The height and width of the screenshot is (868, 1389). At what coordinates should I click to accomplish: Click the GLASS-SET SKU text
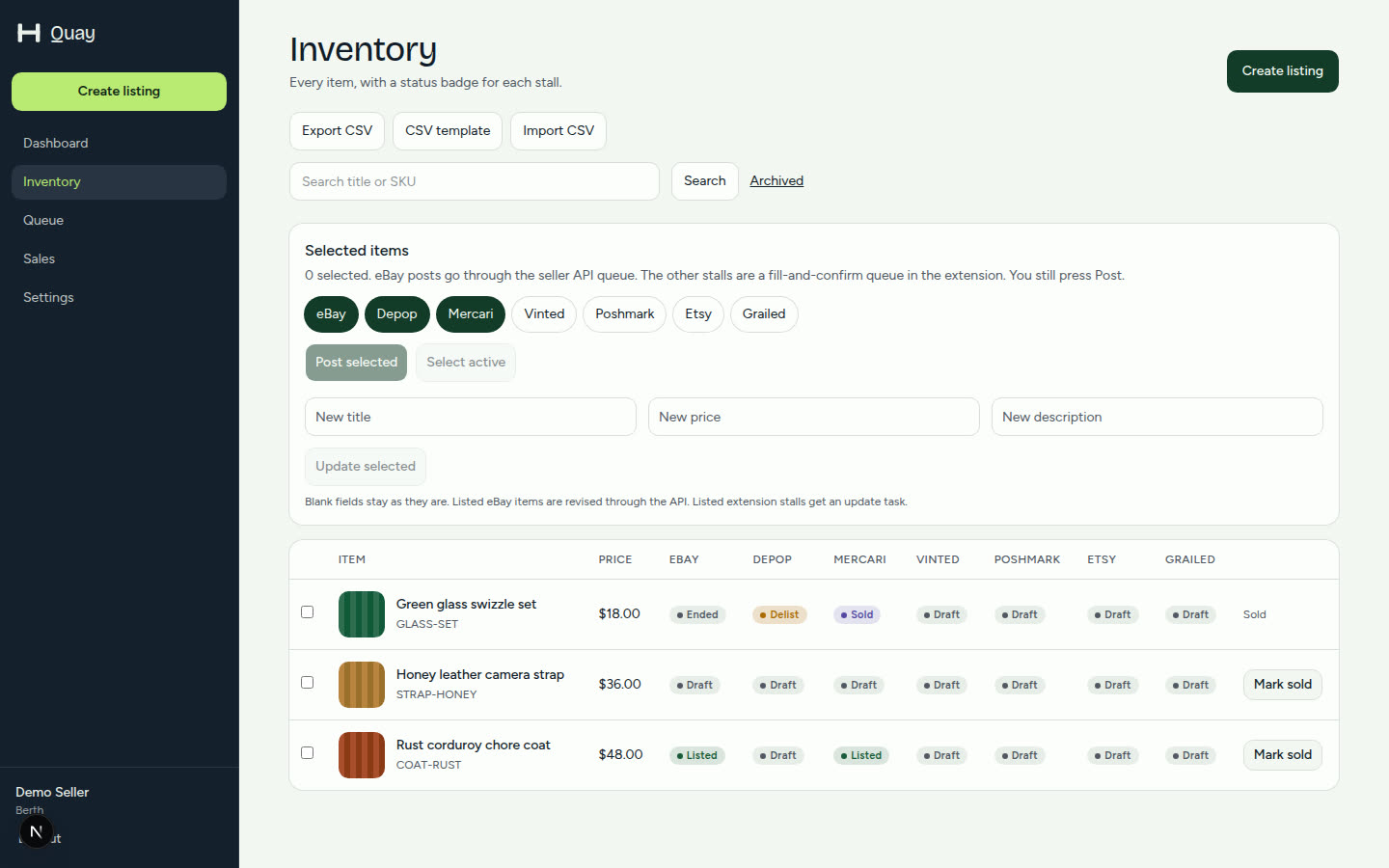[x=427, y=624]
